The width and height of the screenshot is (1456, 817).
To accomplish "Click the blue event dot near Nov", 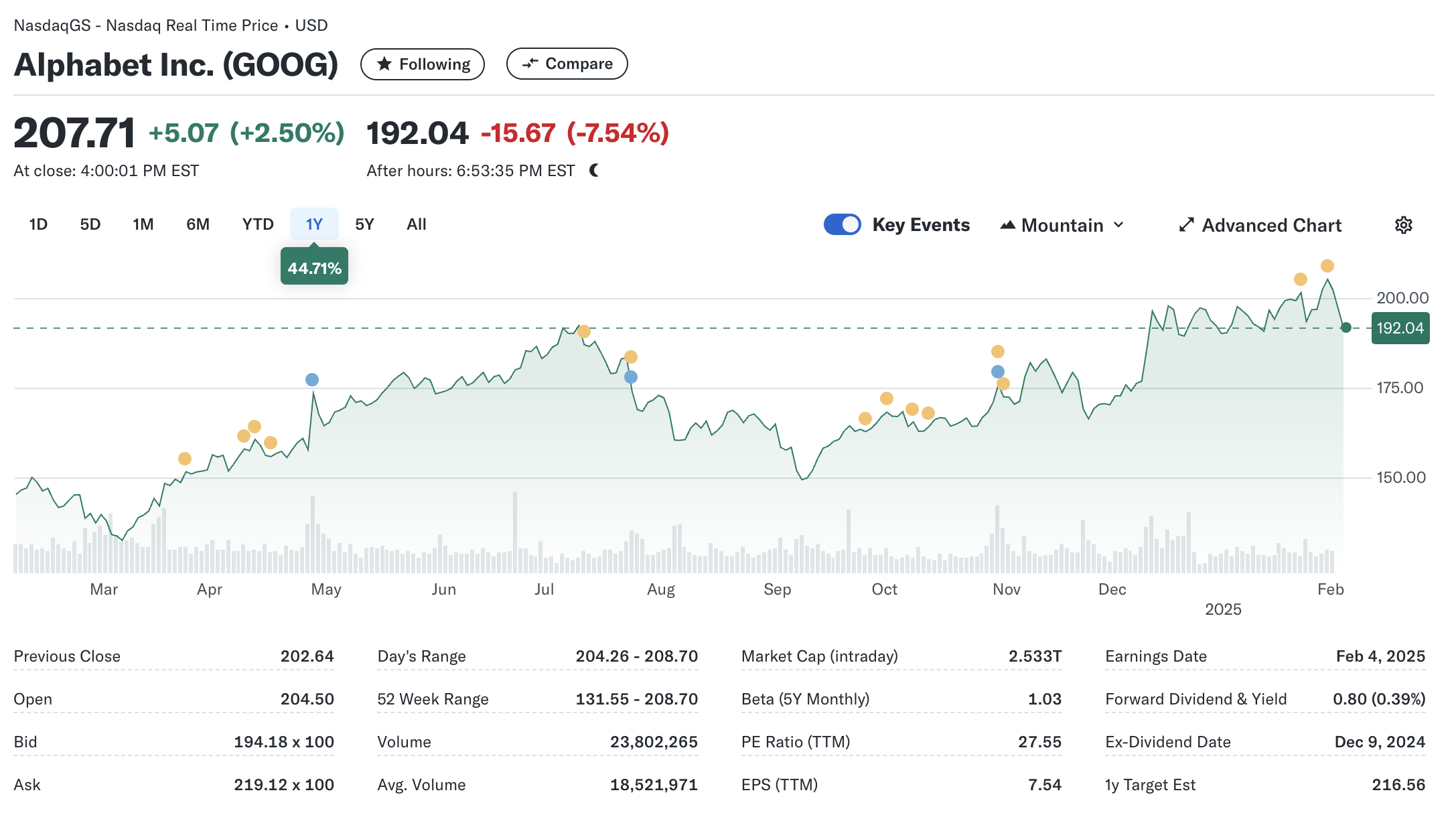I will (997, 372).
